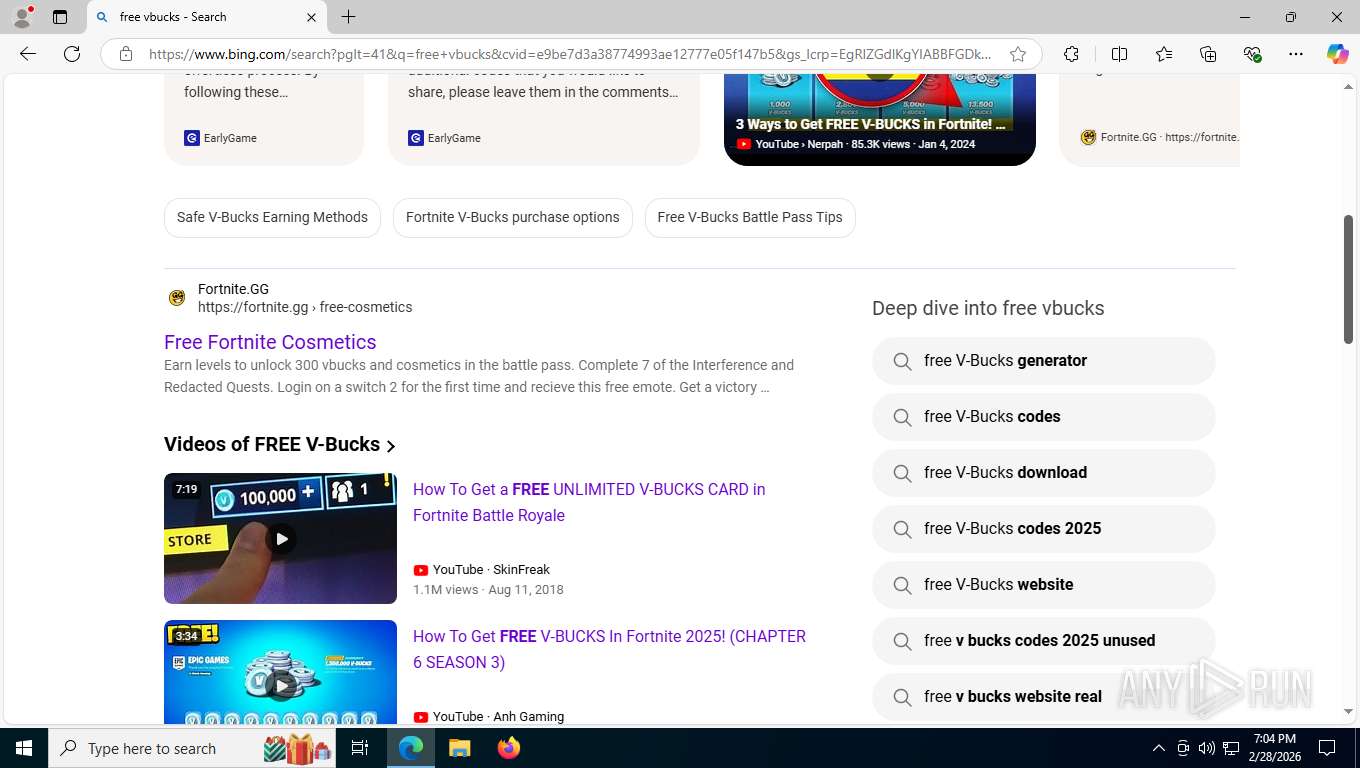Viewport: 1360px width, 768px height.
Task: Open FREE V-BUCKS In Fortnite 2025 link
Action: pyautogui.click(x=609, y=649)
